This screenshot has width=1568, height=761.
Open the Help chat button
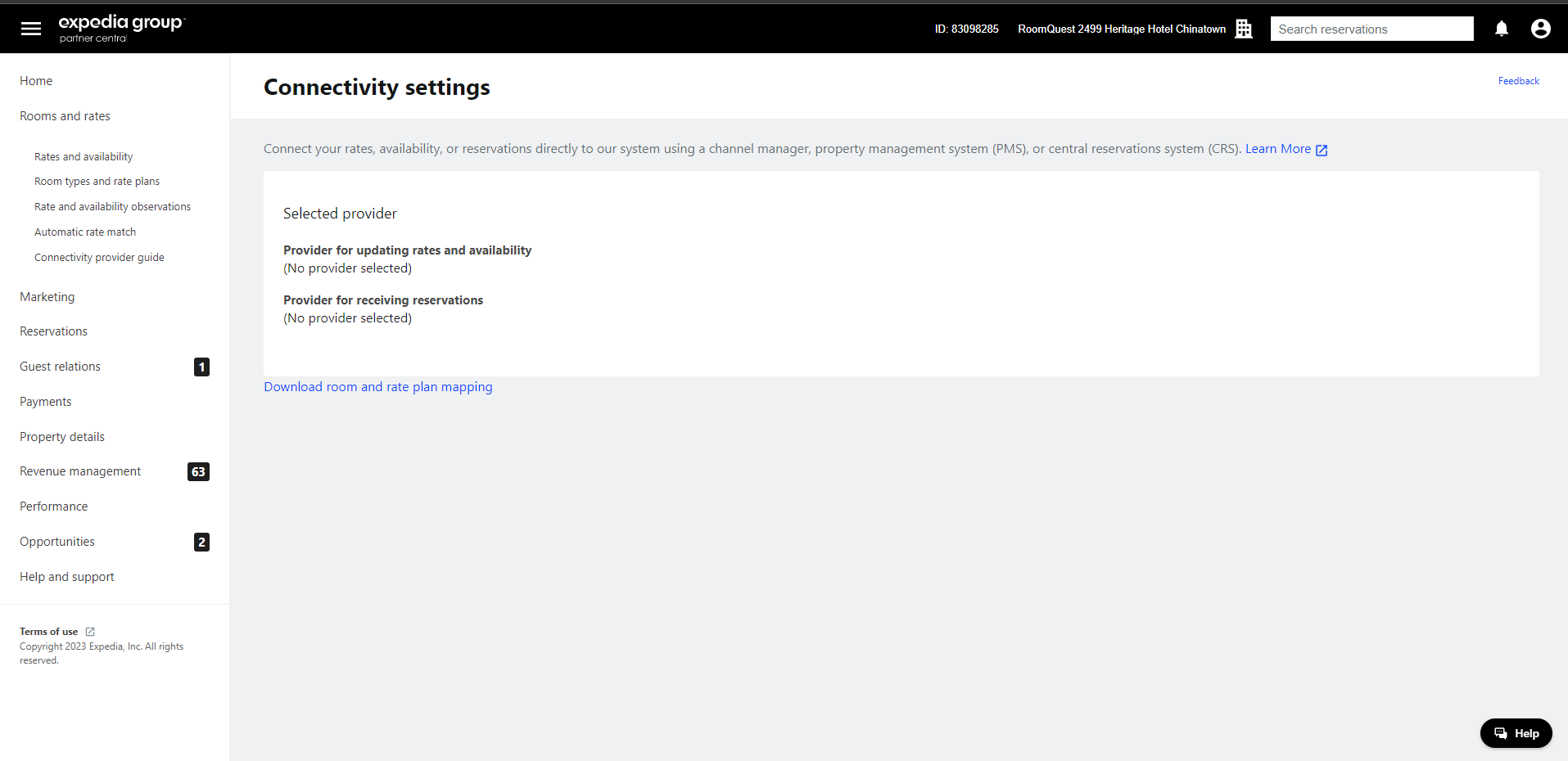point(1516,733)
